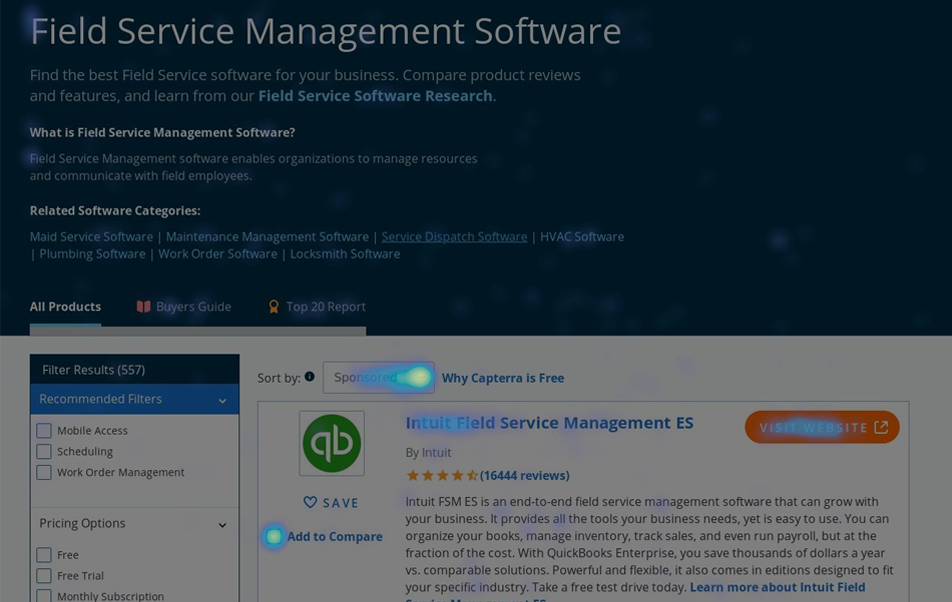Screen dimensions: 952x602
Task: Select the Free pricing checkbox
Action: click(44, 555)
